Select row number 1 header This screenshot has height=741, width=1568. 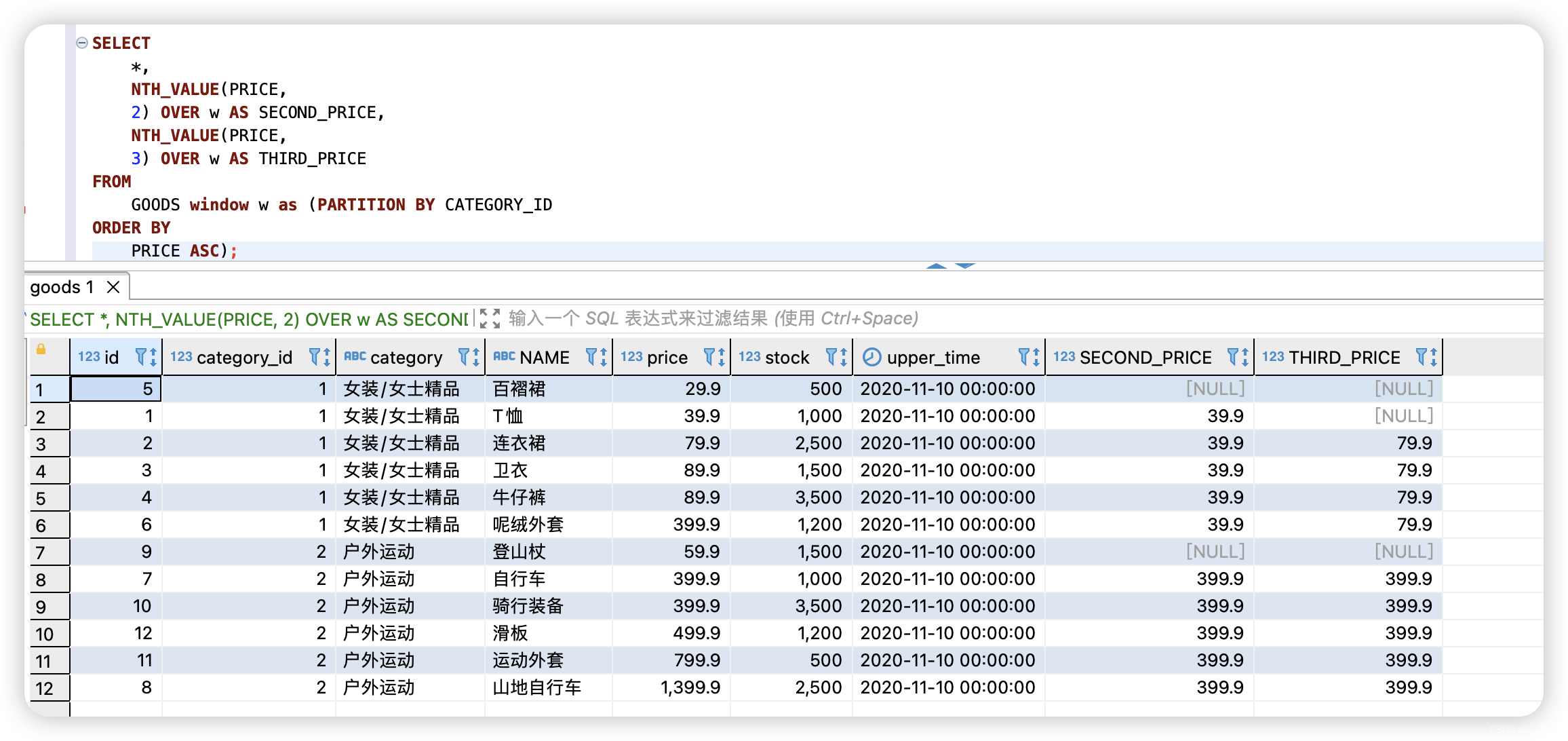50,389
